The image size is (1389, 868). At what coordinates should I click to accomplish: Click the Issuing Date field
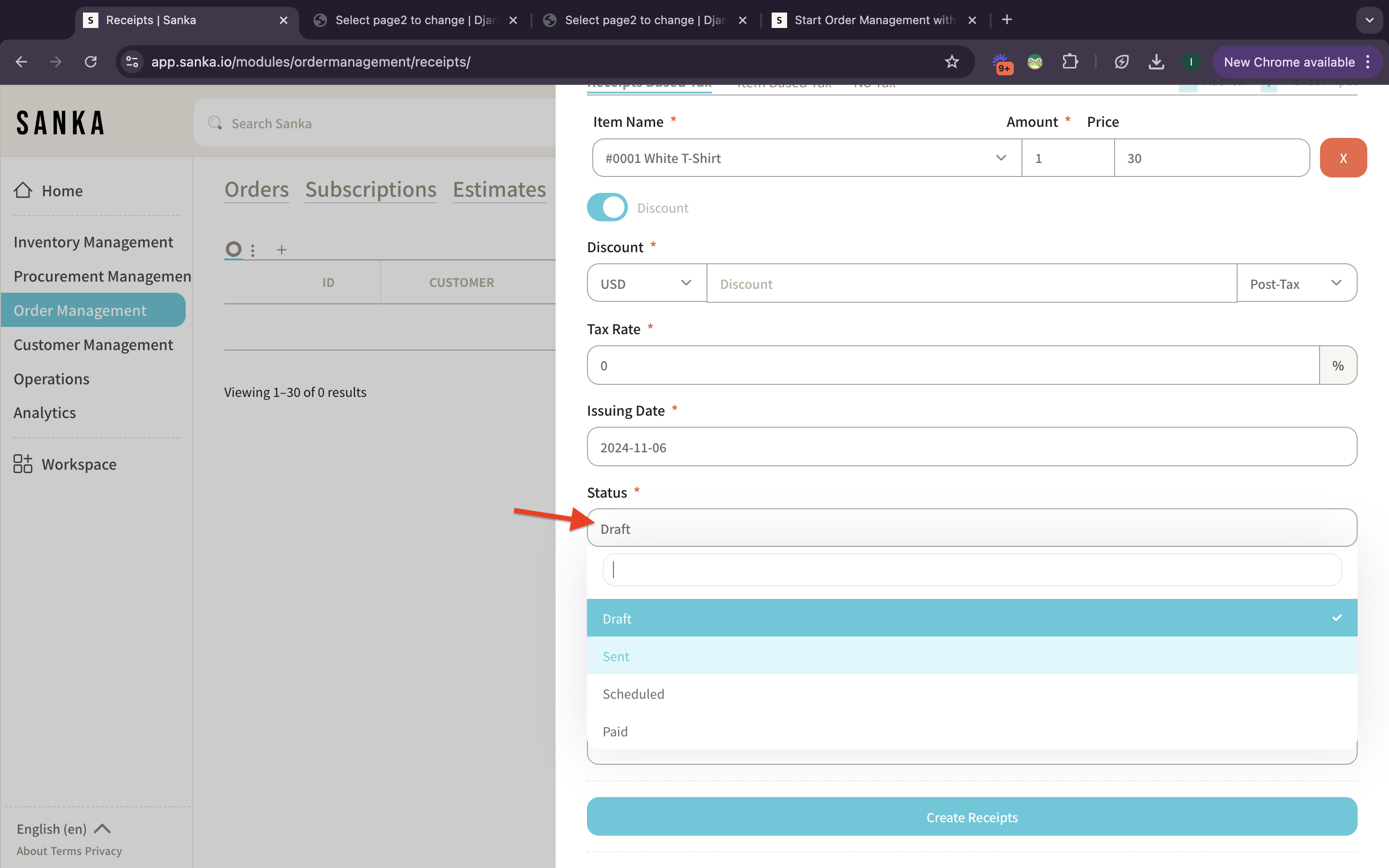coord(971,447)
